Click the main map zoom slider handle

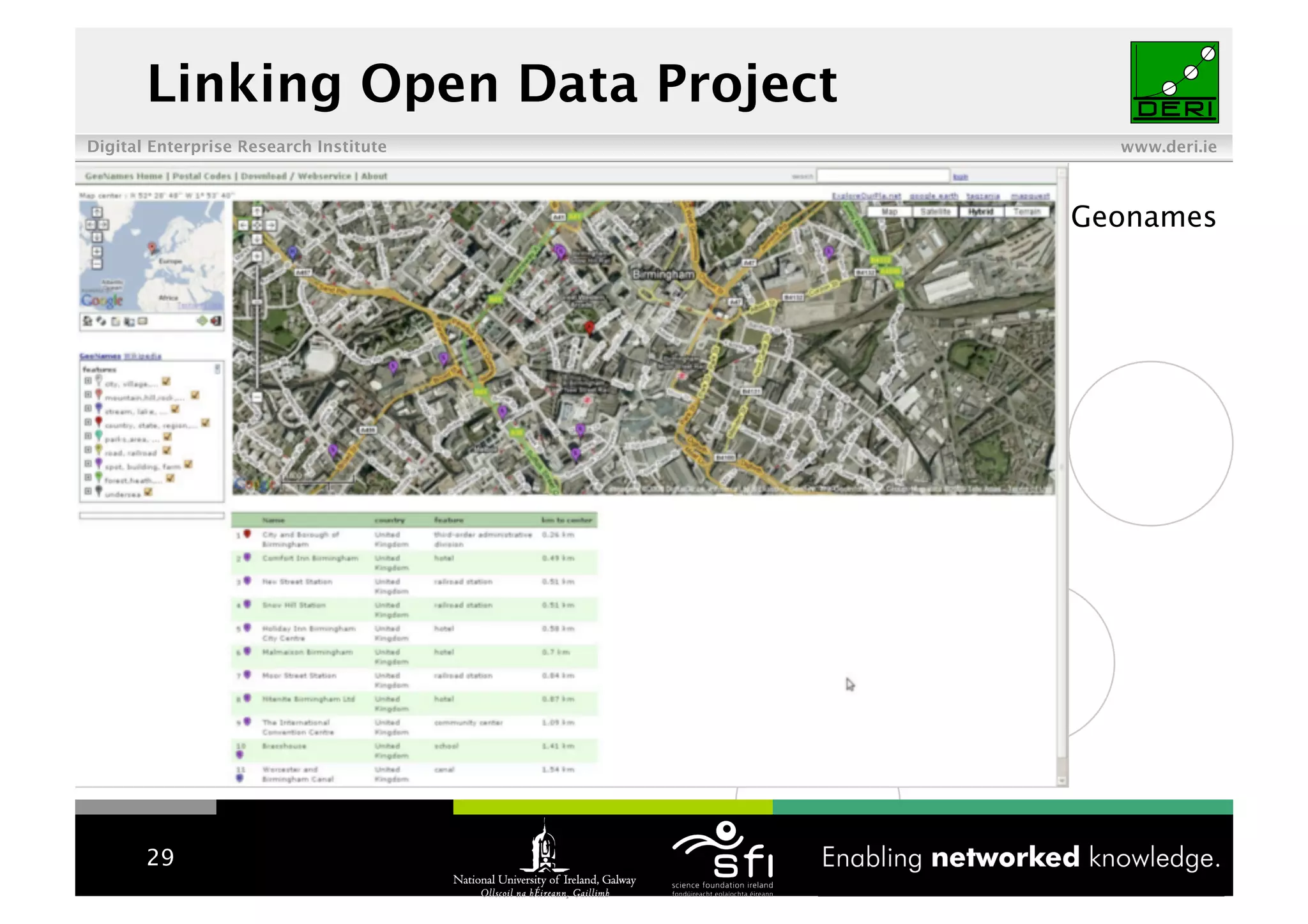(x=257, y=301)
